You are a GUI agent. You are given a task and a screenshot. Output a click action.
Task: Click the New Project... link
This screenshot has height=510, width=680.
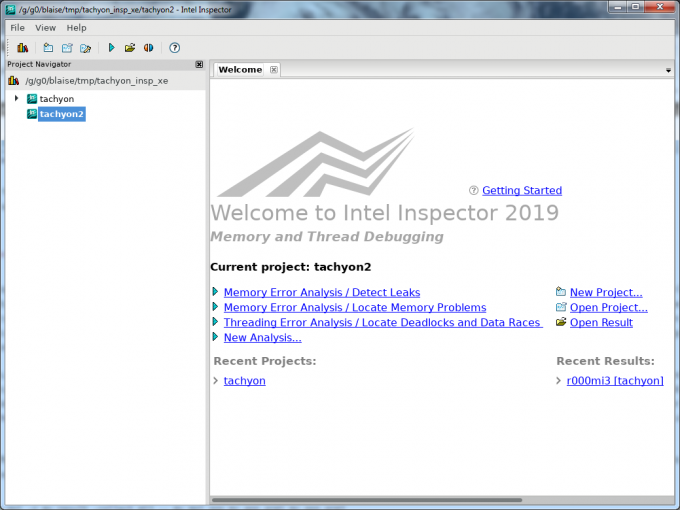coord(606,292)
